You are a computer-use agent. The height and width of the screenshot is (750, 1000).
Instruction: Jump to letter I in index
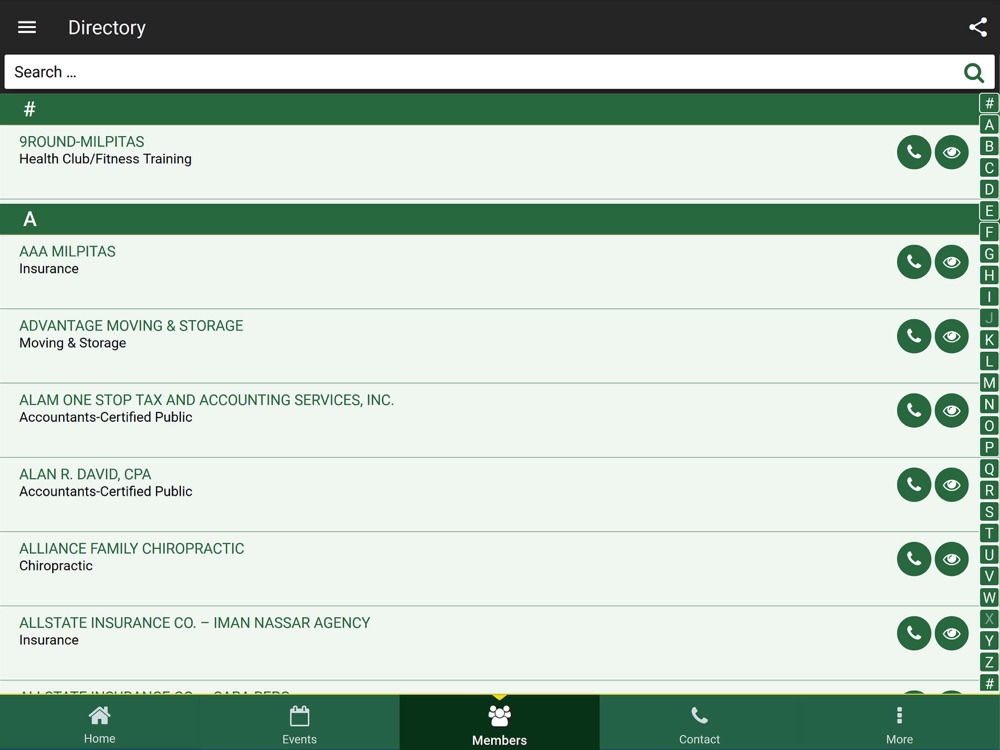[989, 297]
